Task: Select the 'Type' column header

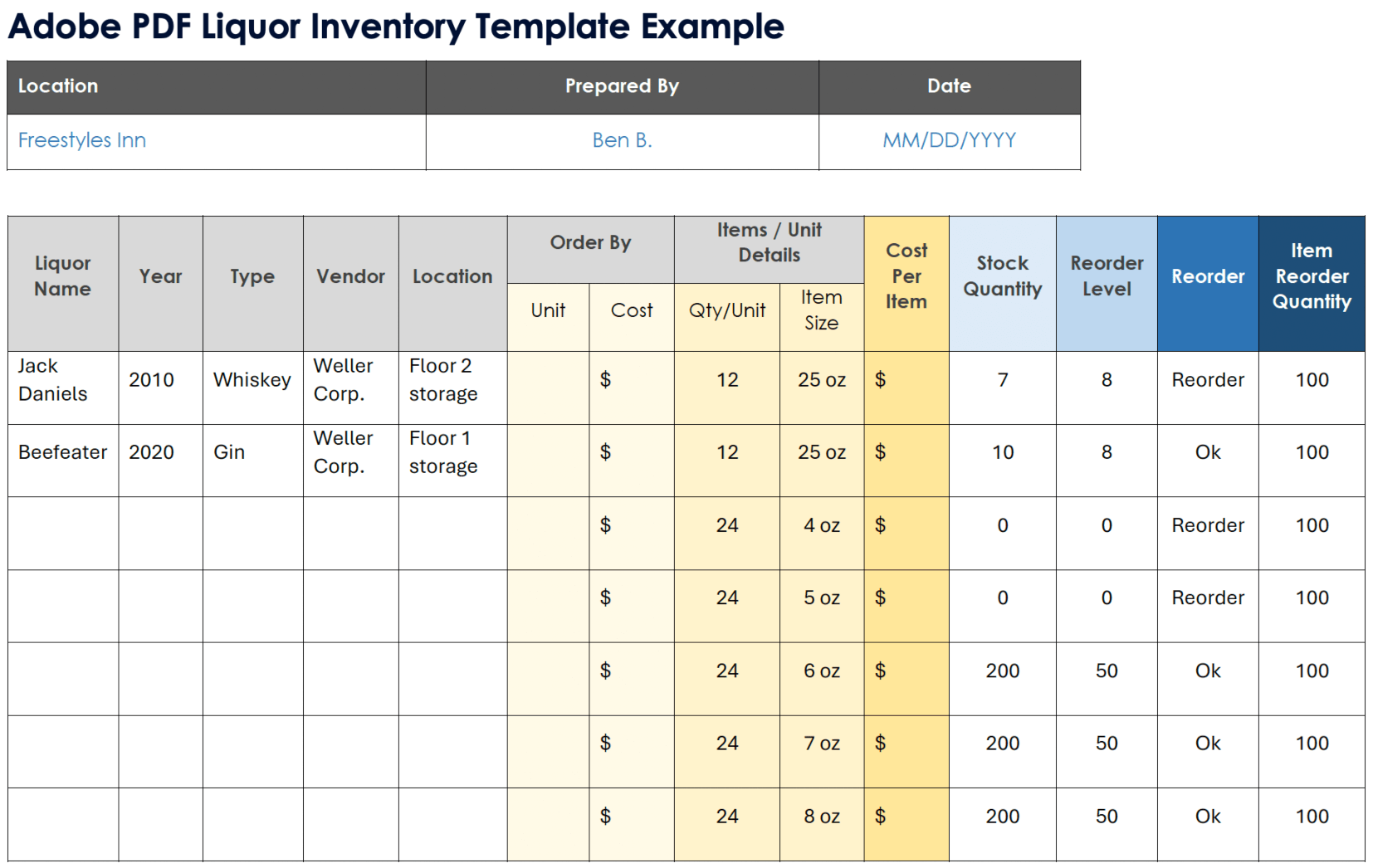Action: pos(252,284)
